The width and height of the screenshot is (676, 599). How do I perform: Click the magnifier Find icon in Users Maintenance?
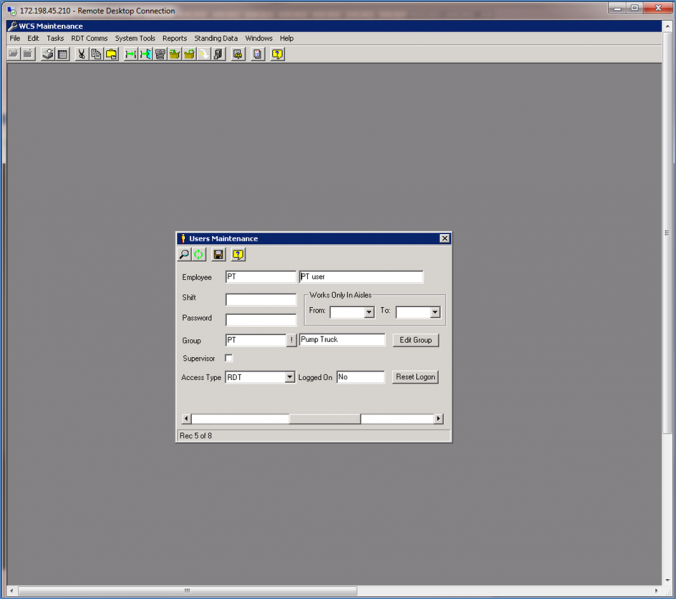pyautogui.click(x=184, y=254)
